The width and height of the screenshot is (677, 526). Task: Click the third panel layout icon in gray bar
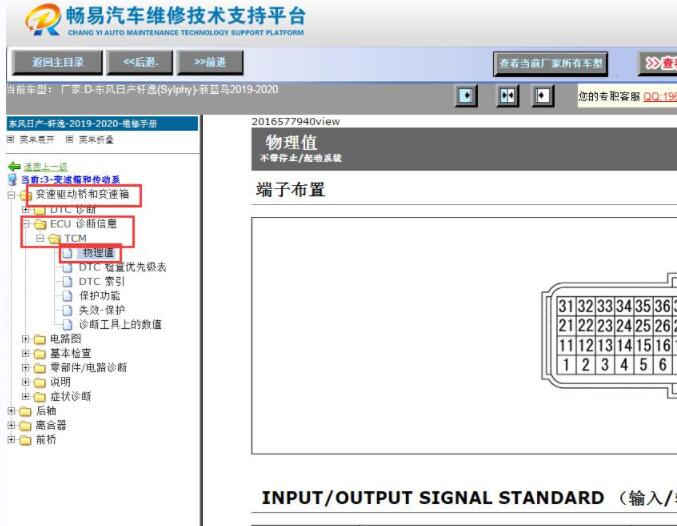tap(543, 95)
